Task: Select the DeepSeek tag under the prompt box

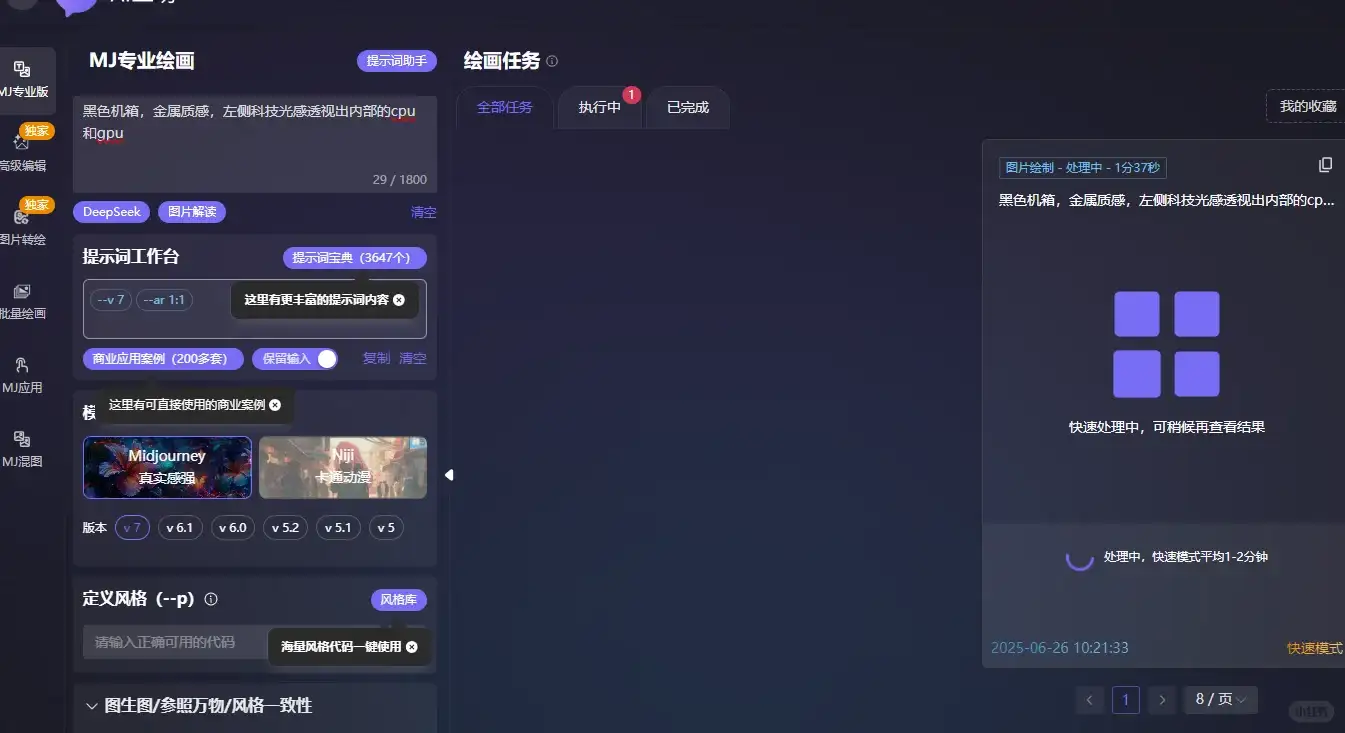Action: coord(110,211)
